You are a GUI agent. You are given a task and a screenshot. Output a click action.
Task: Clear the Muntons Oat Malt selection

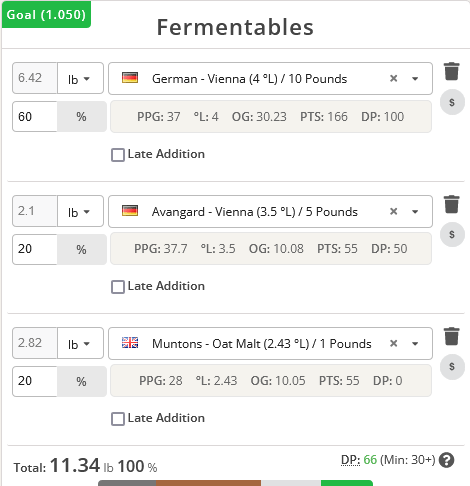point(394,343)
